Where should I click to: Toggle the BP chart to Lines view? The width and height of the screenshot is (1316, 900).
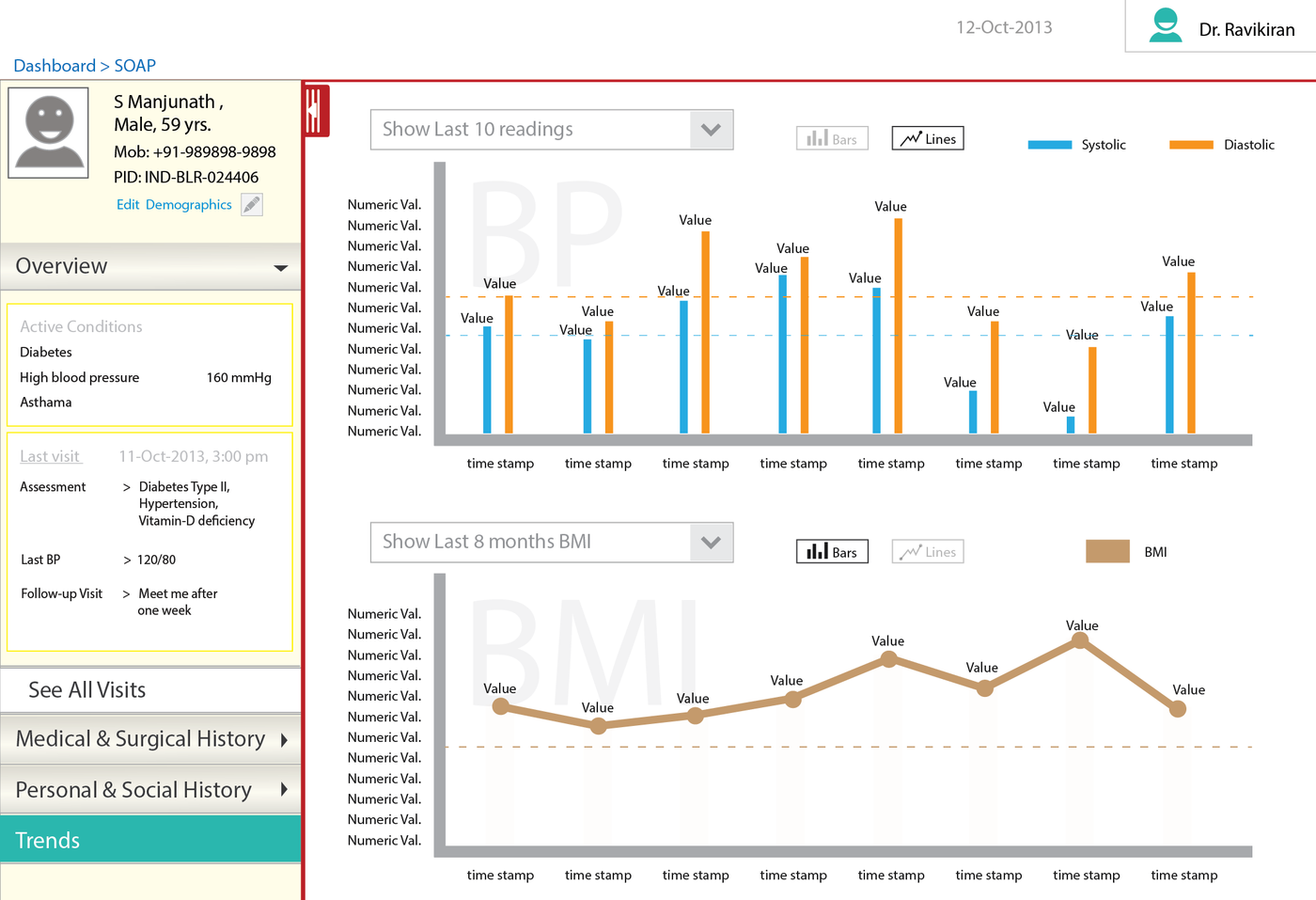point(927,137)
